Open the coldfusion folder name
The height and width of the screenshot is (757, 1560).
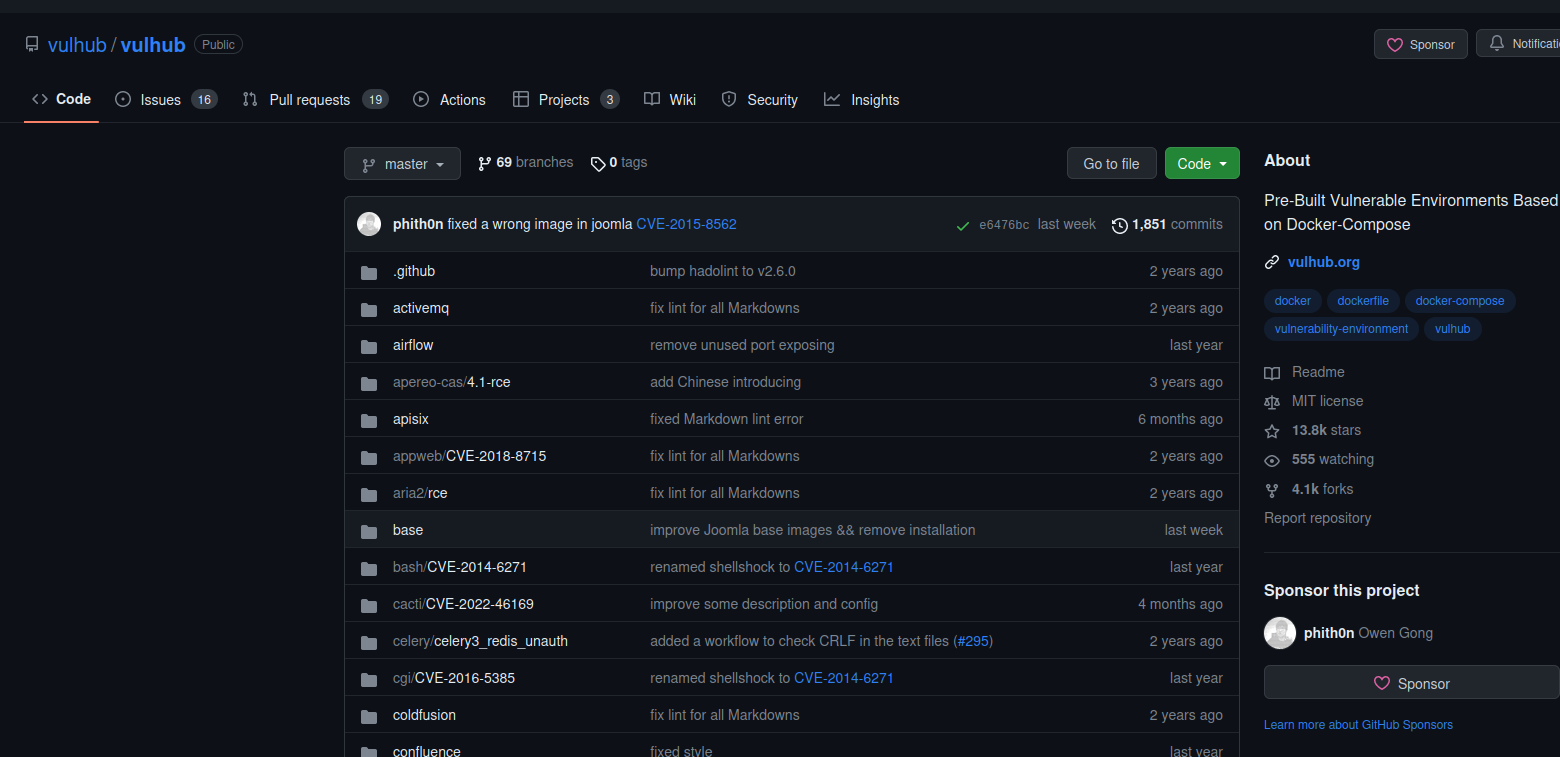pos(424,715)
